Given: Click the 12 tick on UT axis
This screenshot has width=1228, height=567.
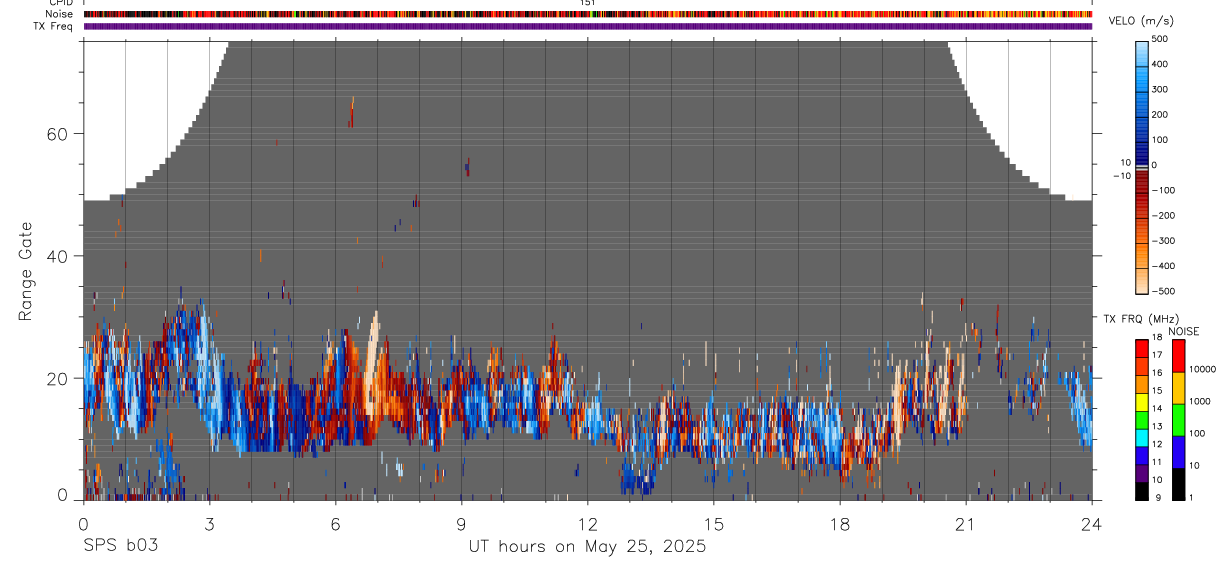Looking at the screenshot, I should point(588,523).
